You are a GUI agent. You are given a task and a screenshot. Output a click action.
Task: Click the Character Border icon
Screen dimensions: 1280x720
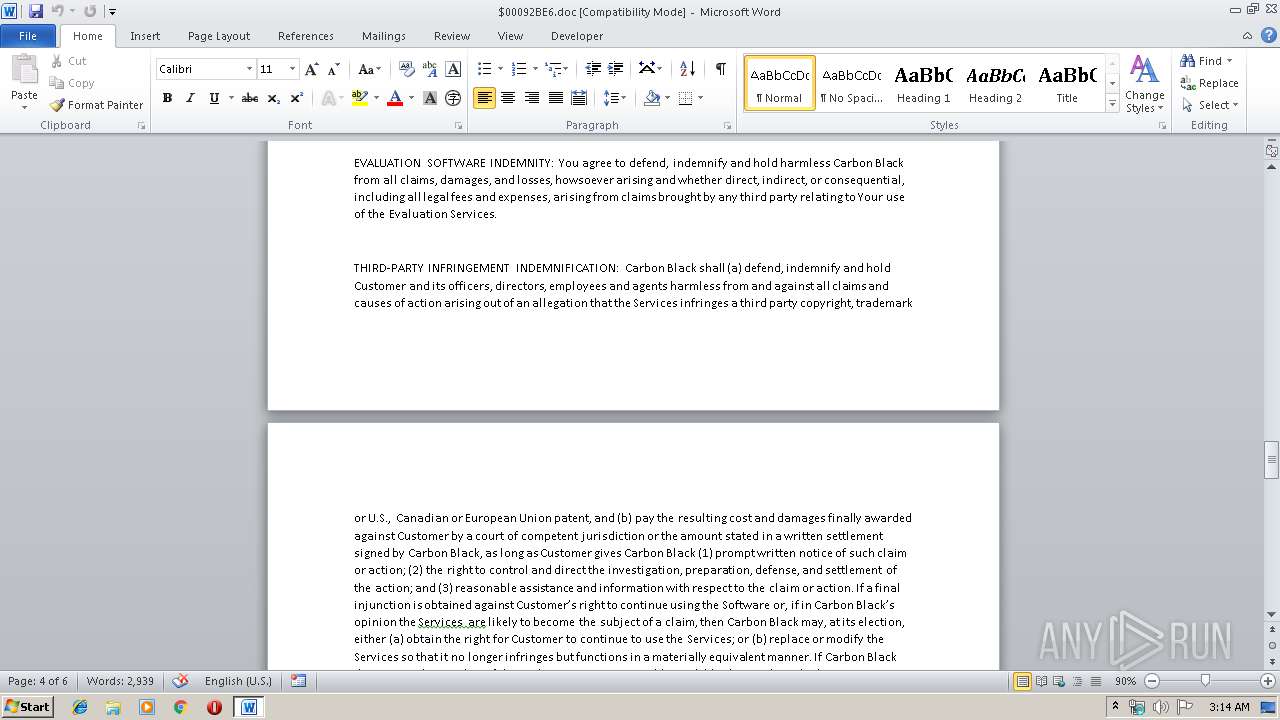(453, 69)
